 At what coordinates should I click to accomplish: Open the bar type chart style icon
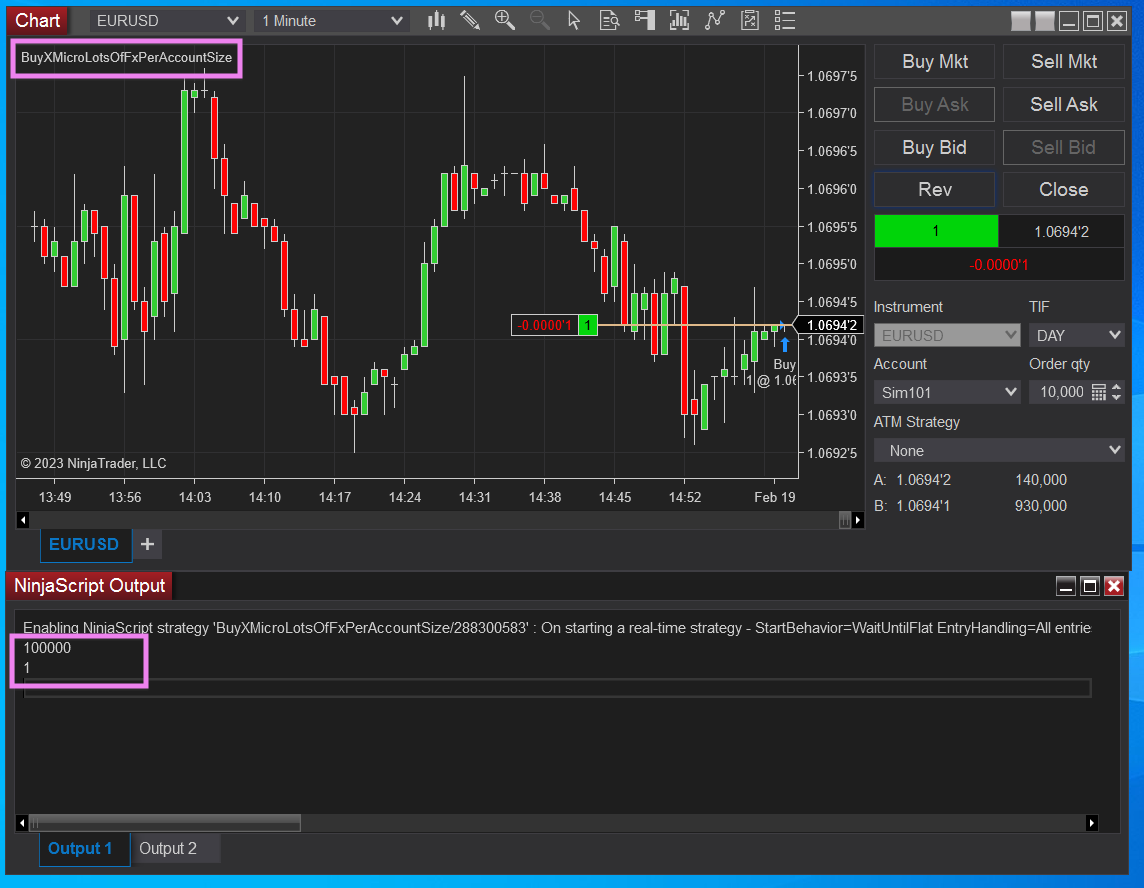click(x=436, y=20)
